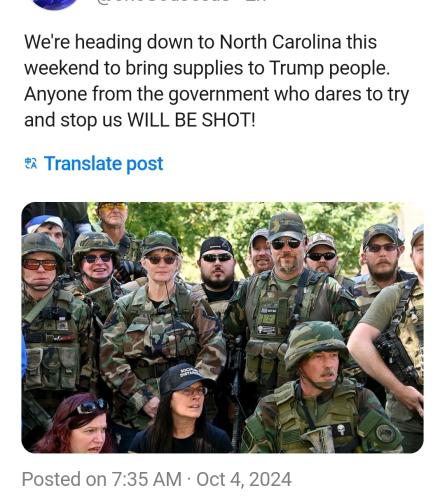
Task: Open the attached group photo
Action: coord(222,327)
